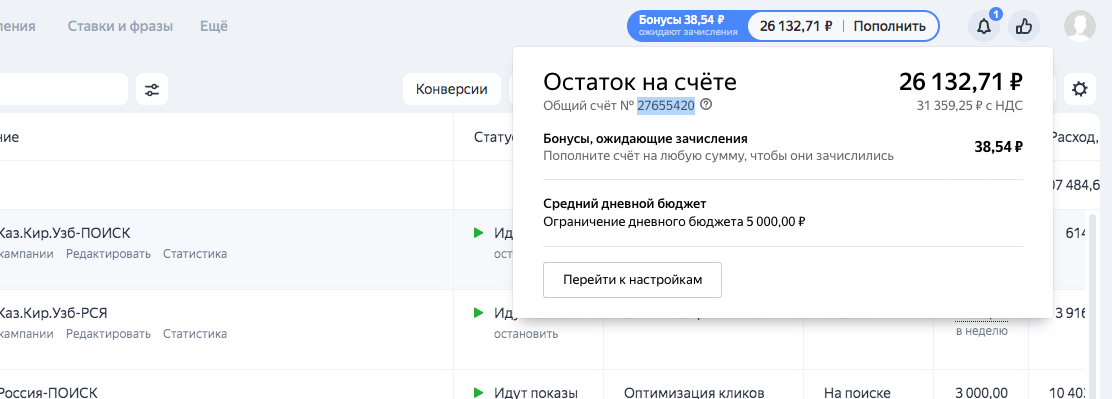
Task: Click Оптимизация кликов cell
Action: click(694, 392)
